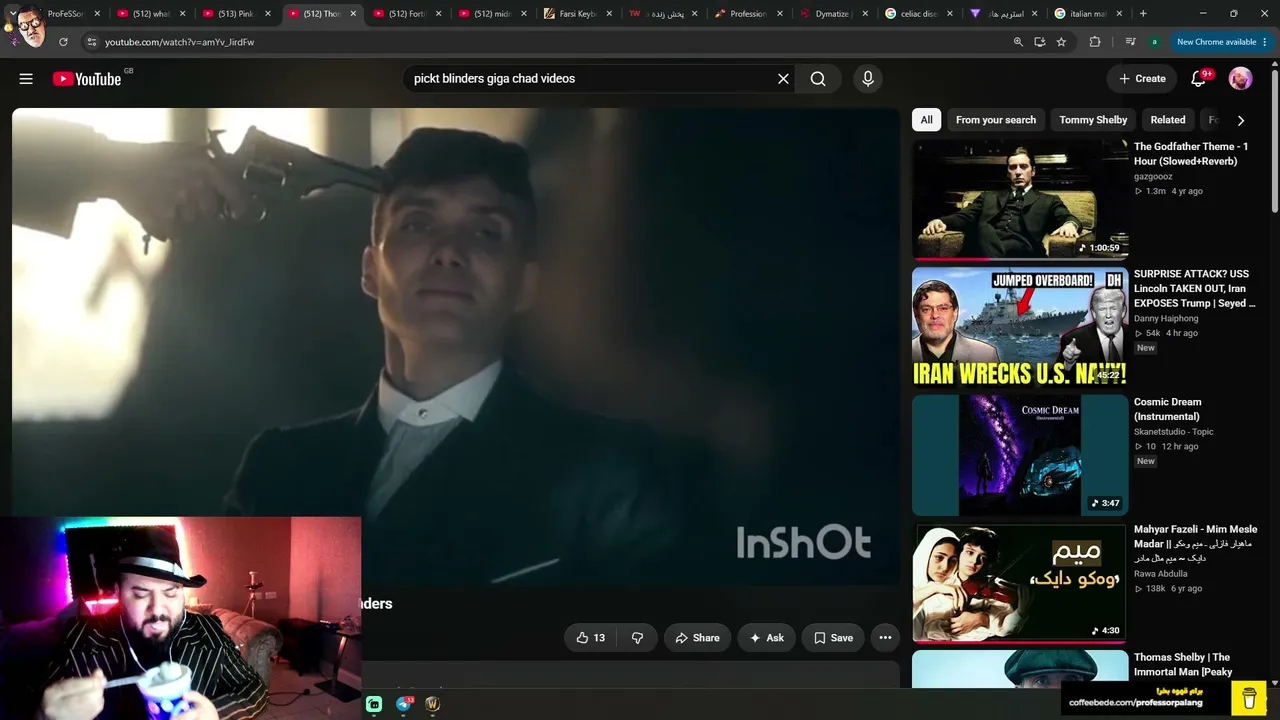The image size is (1280, 720).
Task: Visit the Rawa Abdulla channel
Action: tap(1161, 574)
